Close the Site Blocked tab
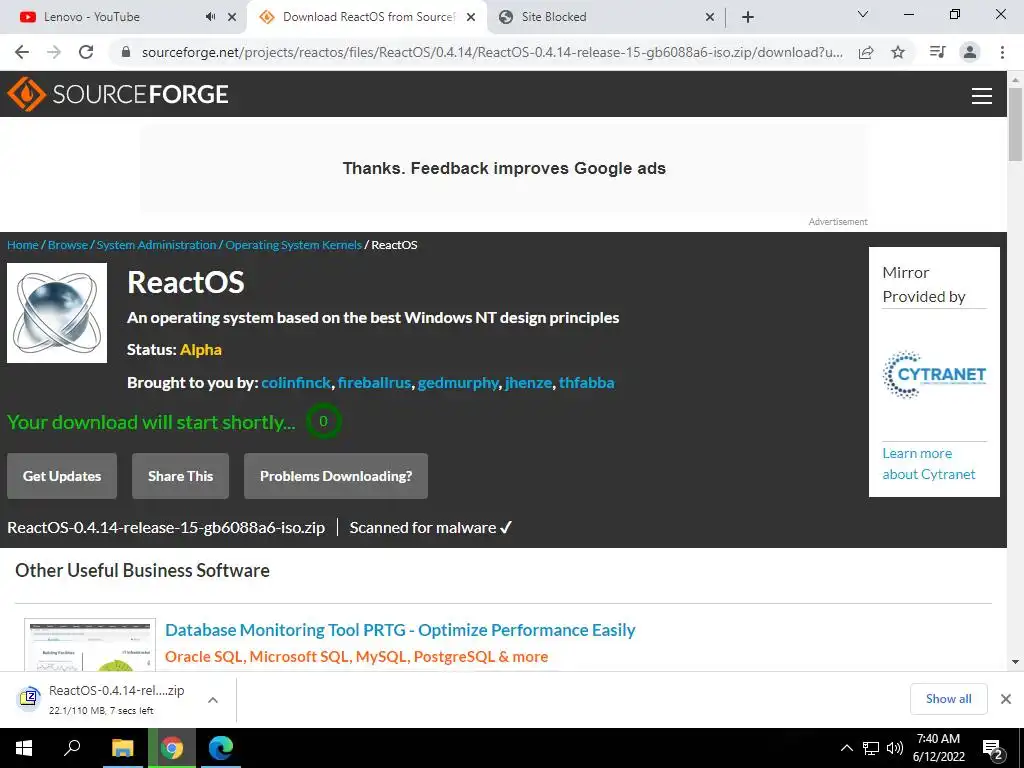This screenshot has height=768, width=1024. [710, 17]
